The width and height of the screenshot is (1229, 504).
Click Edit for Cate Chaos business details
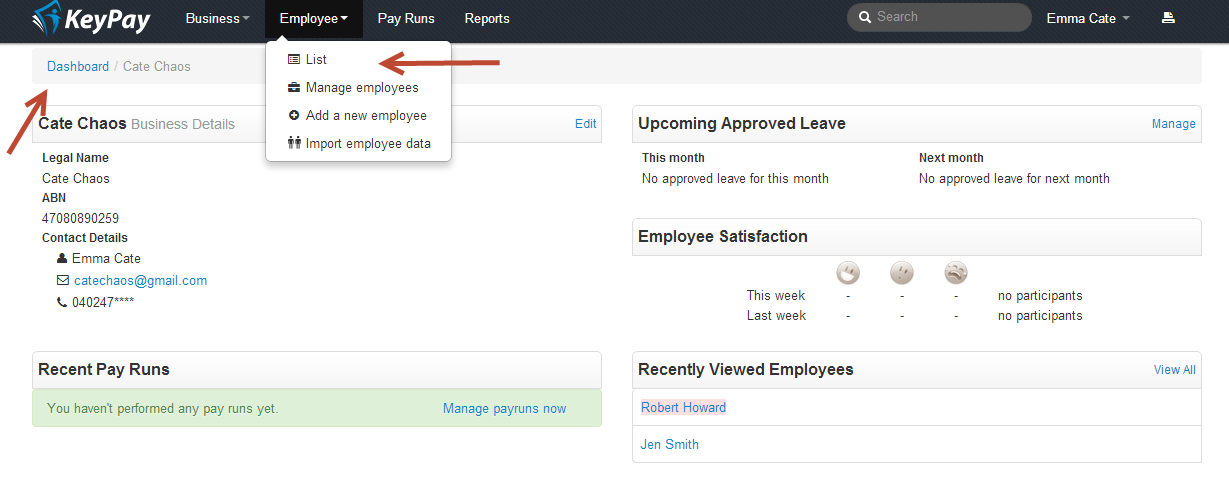585,124
